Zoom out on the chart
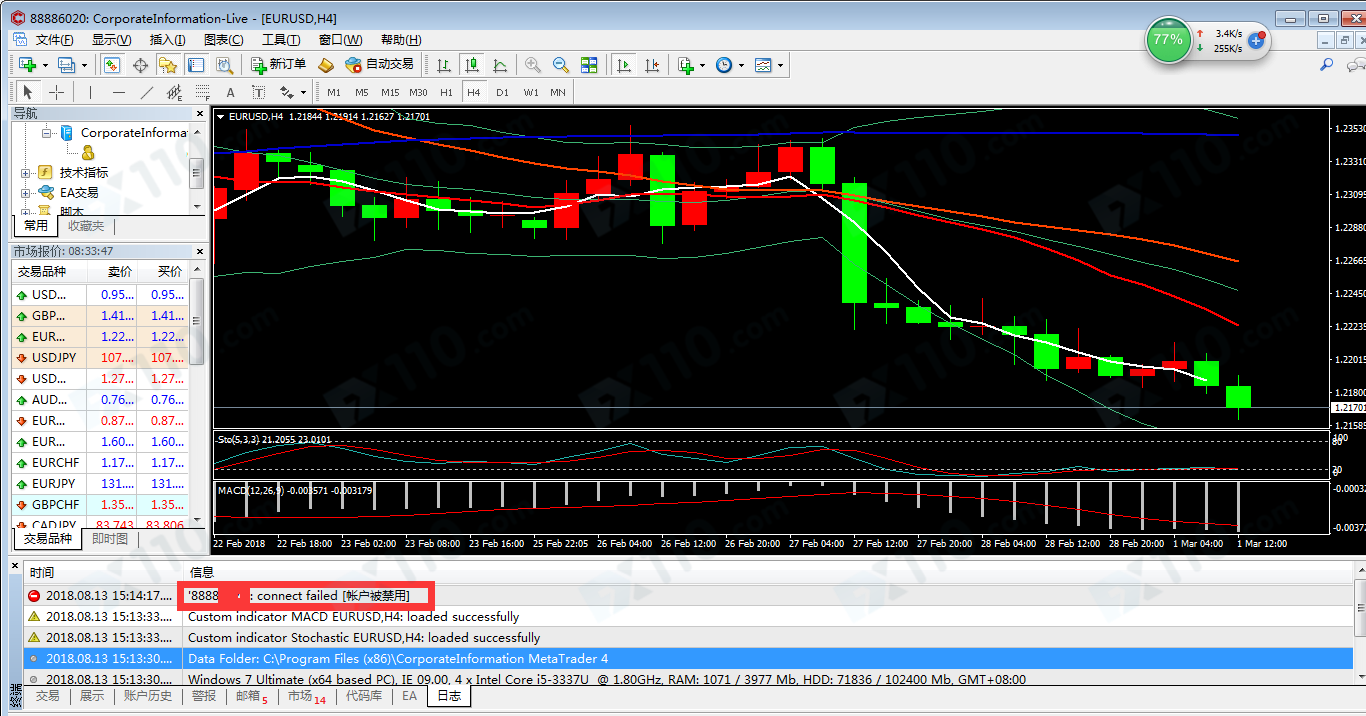The image size is (1366, 716). (561, 64)
